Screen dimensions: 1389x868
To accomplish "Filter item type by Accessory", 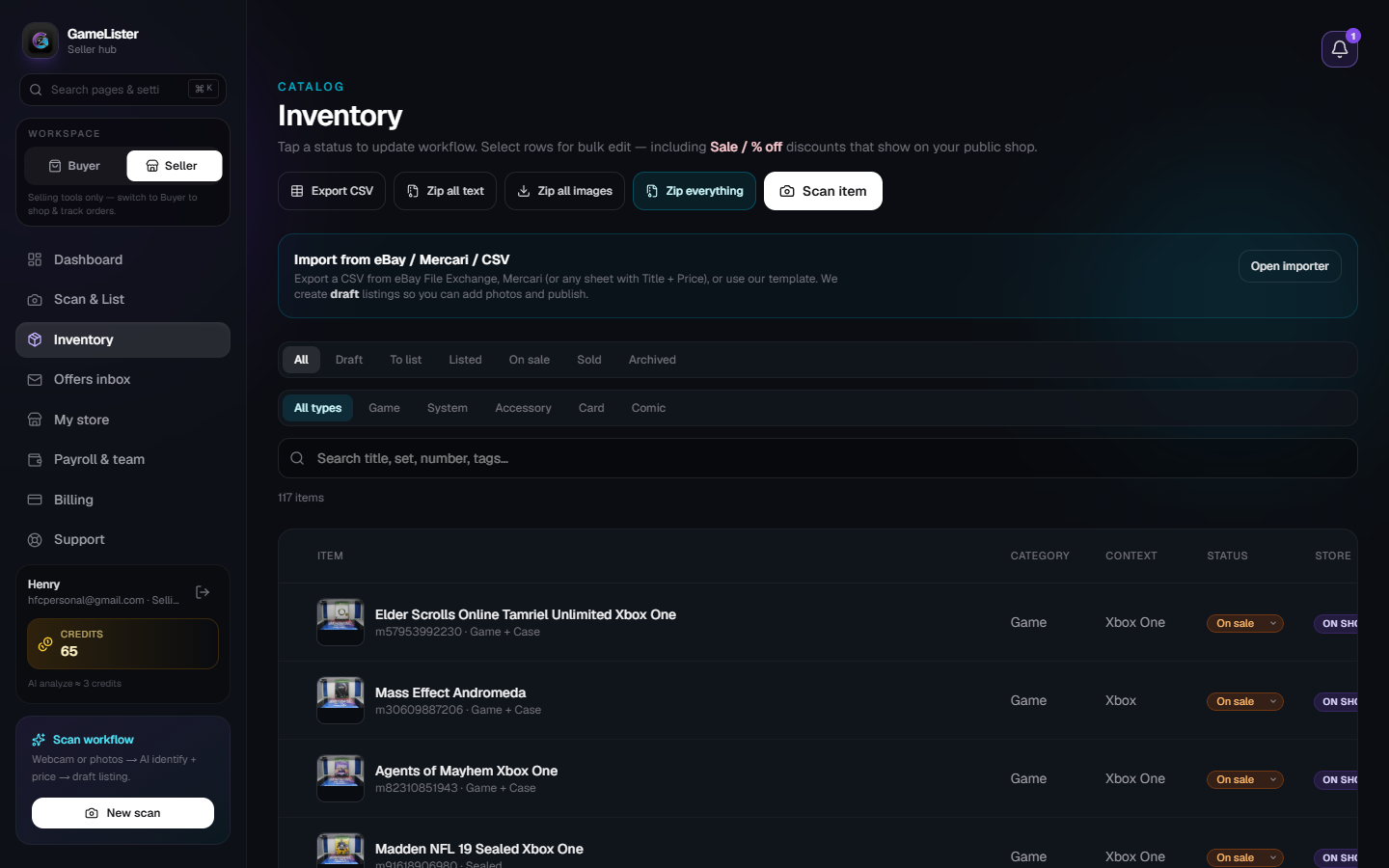I will click(x=523, y=408).
